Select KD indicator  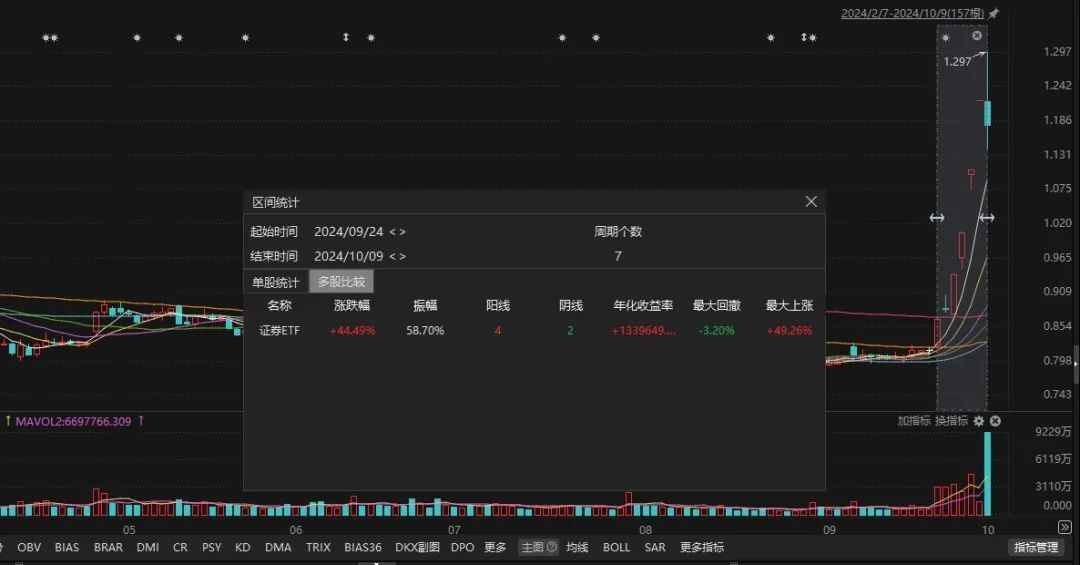(242, 547)
